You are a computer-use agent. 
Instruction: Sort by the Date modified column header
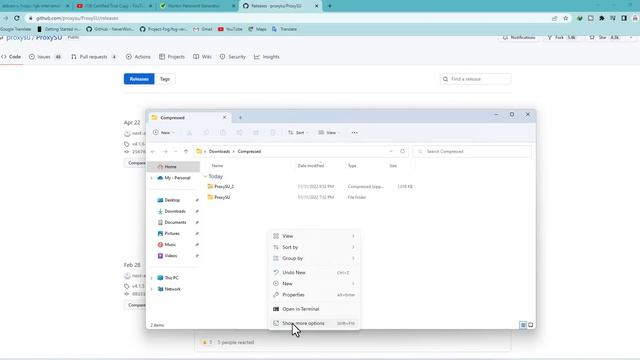[311, 166]
